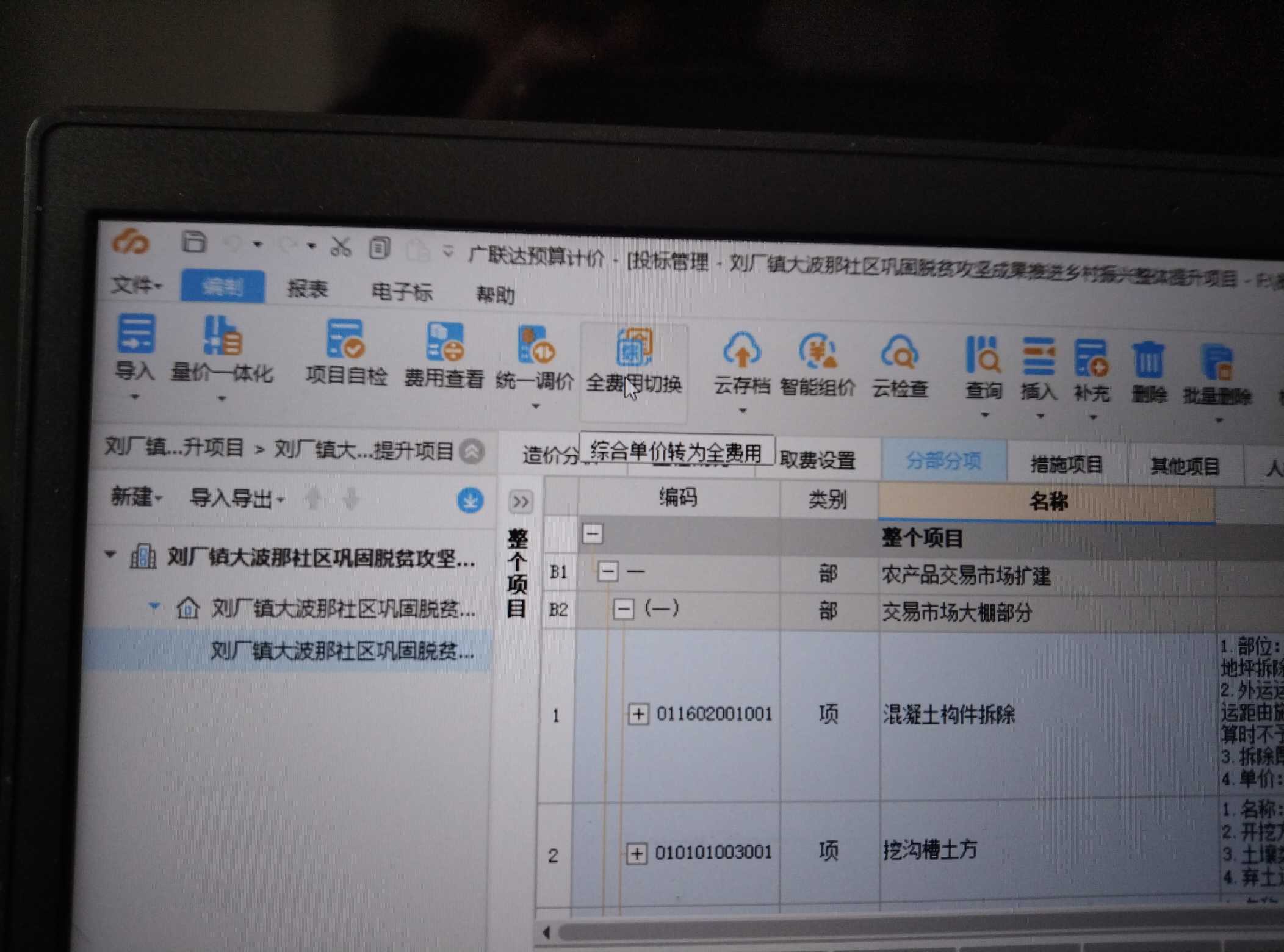
Task: Collapse the top-level project tree node
Action: (x=110, y=554)
